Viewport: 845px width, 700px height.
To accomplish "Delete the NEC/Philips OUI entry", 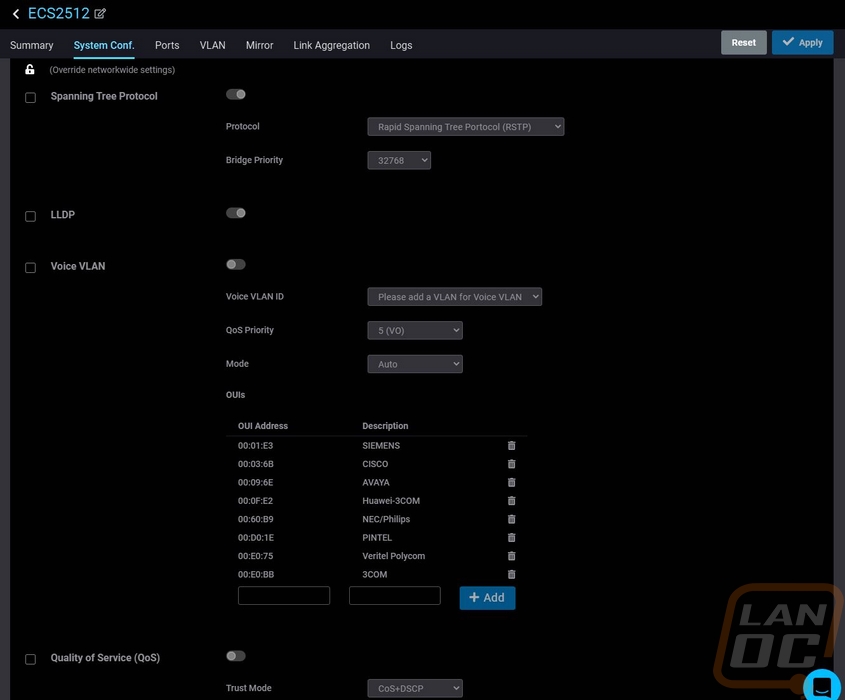I will tap(511, 519).
